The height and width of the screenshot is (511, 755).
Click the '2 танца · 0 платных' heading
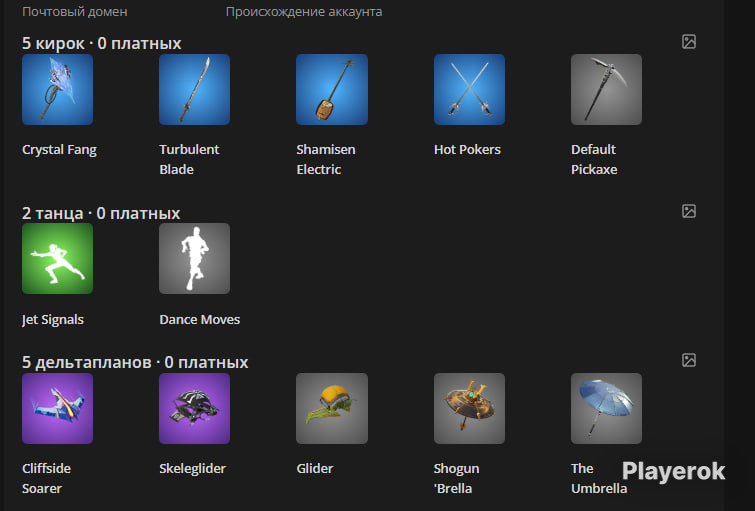pos(101,213)
